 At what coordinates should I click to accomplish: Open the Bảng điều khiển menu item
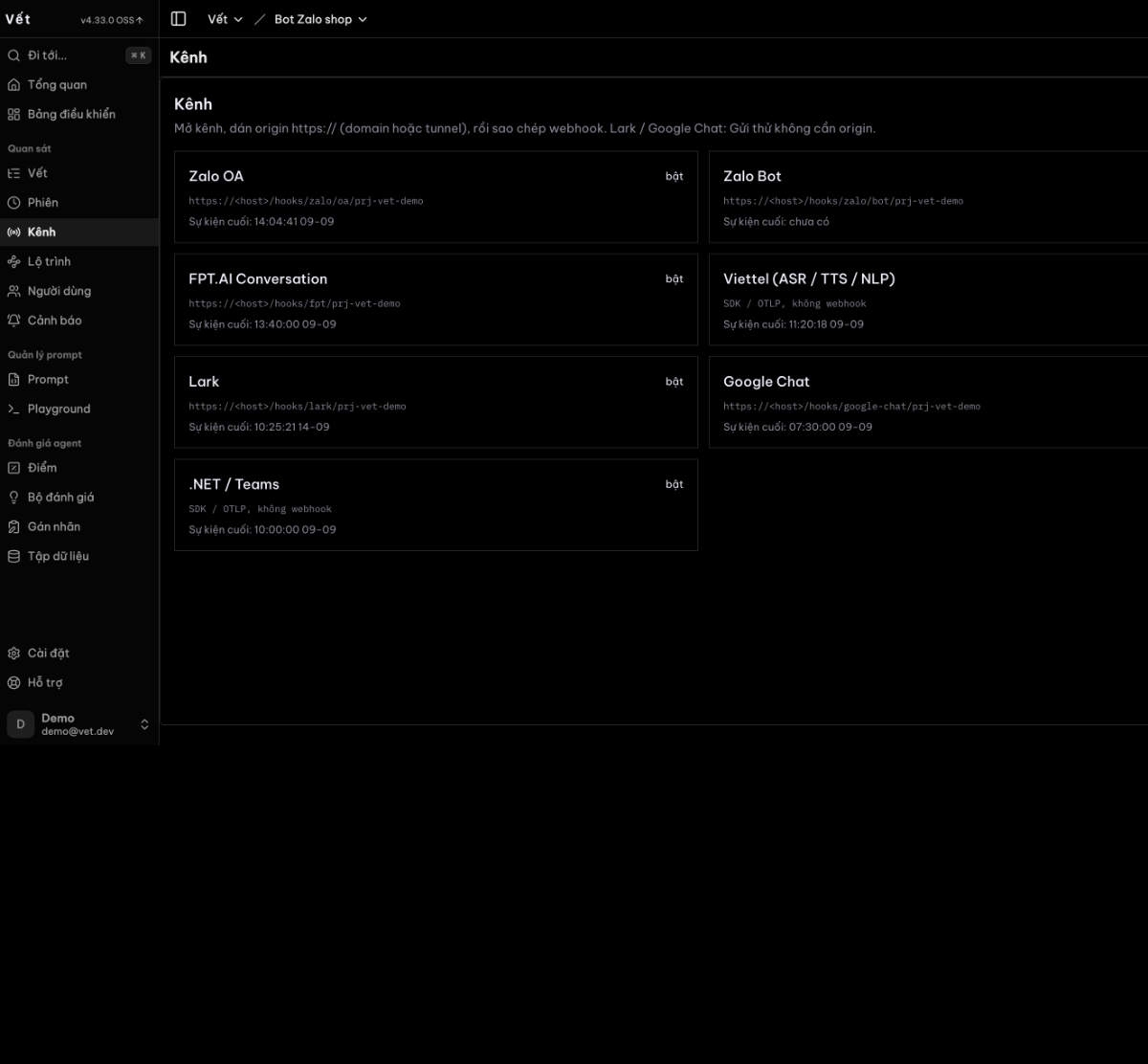(x=79, y=115)
